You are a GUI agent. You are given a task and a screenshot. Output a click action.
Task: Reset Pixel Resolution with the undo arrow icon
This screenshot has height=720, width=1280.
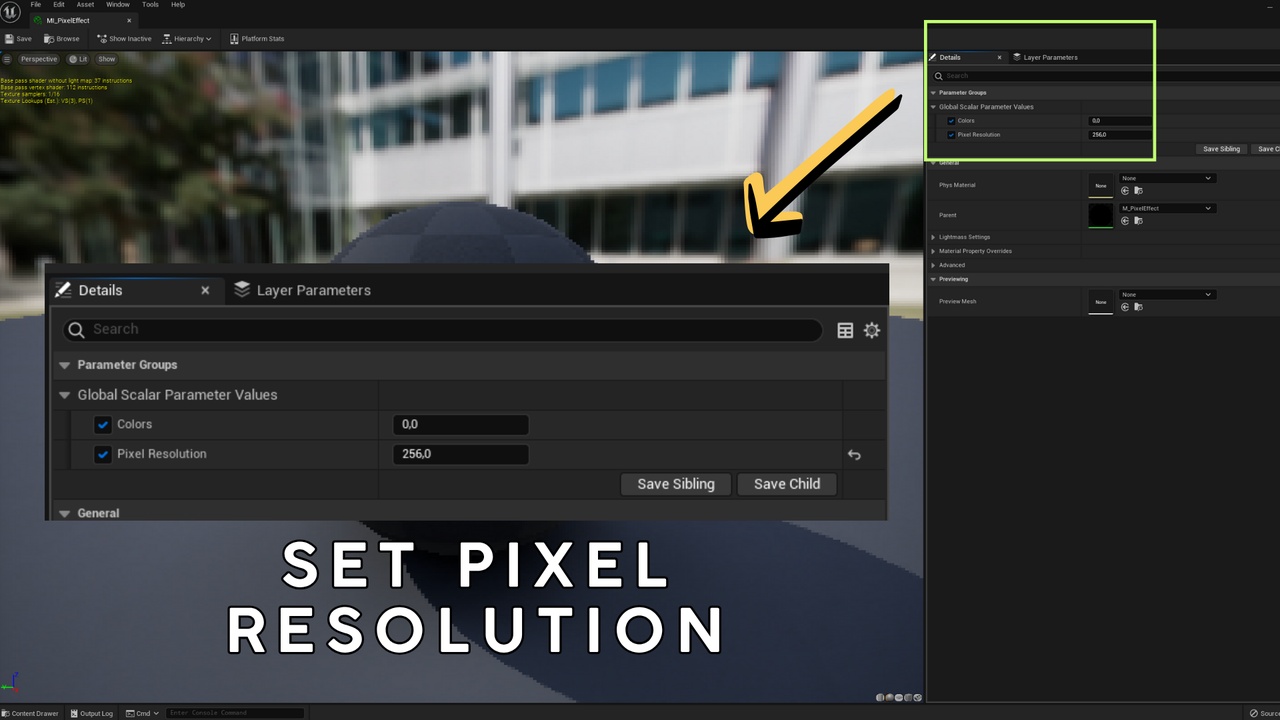tap(854, 455)
